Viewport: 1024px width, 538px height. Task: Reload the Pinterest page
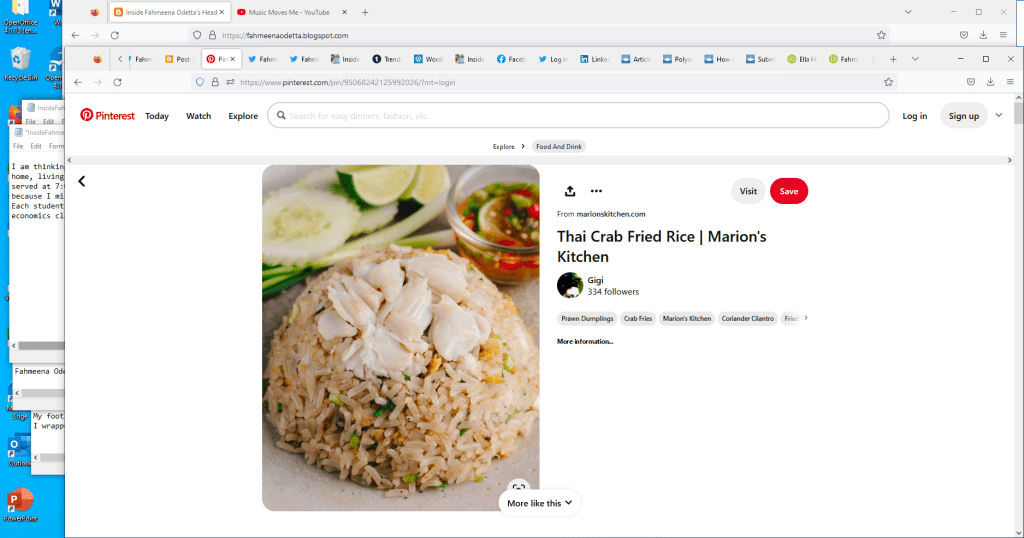click(x=118, y=82)
